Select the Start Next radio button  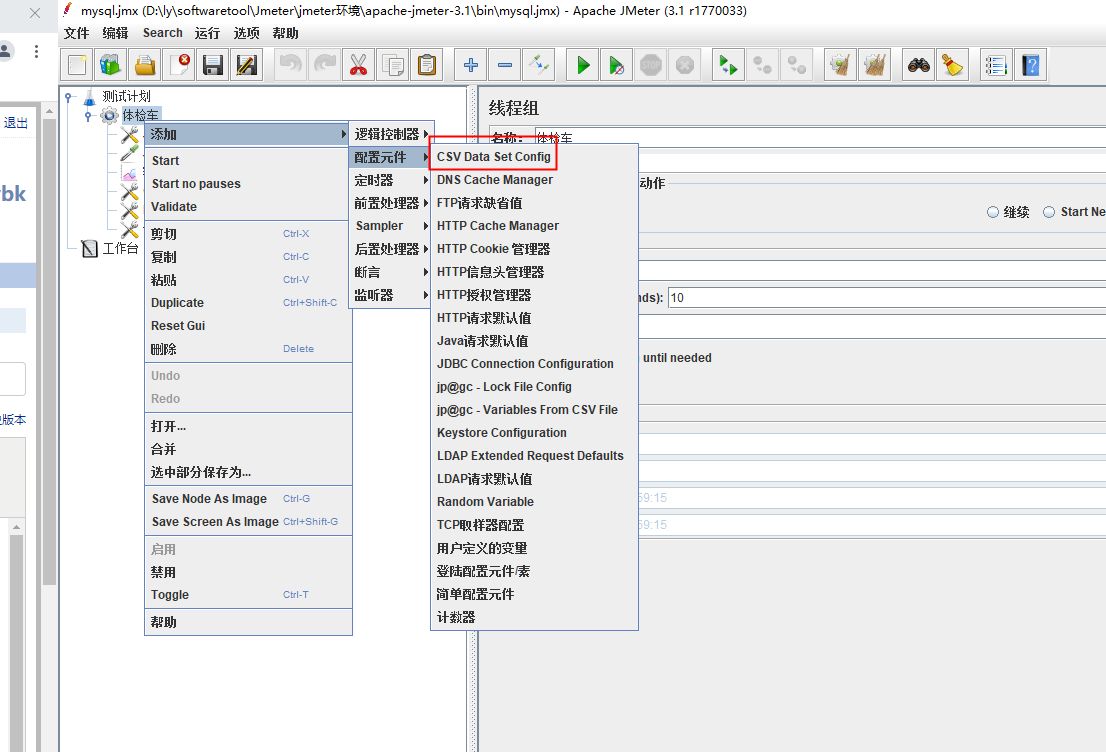[x=1049, y=212]
